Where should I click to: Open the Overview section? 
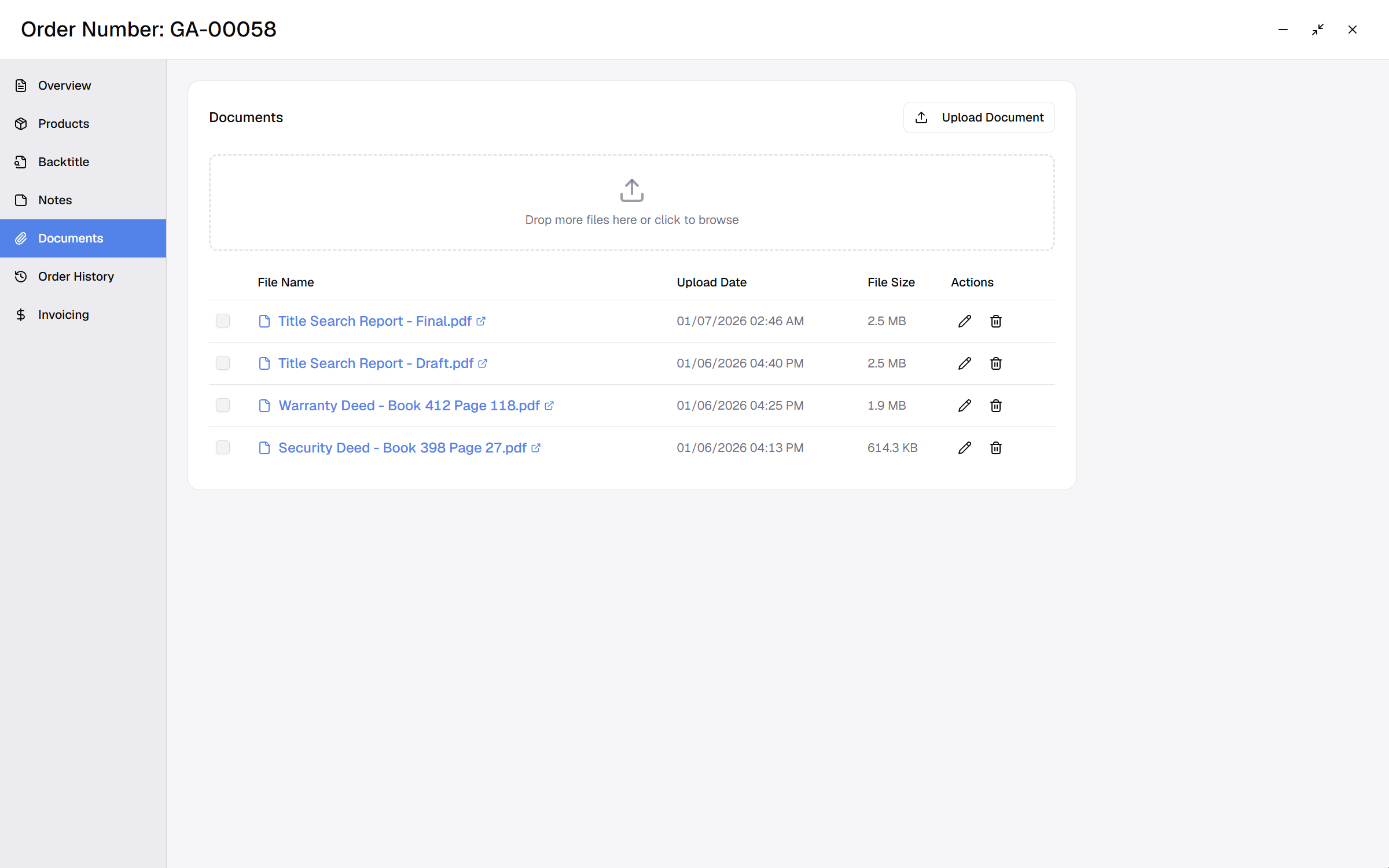(83, 86)
